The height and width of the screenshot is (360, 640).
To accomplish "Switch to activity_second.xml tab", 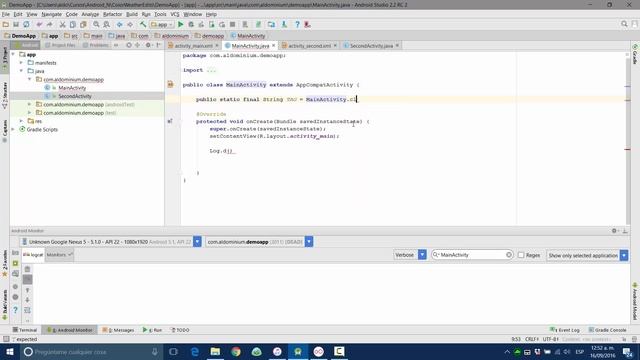I will tap(309, 46).
